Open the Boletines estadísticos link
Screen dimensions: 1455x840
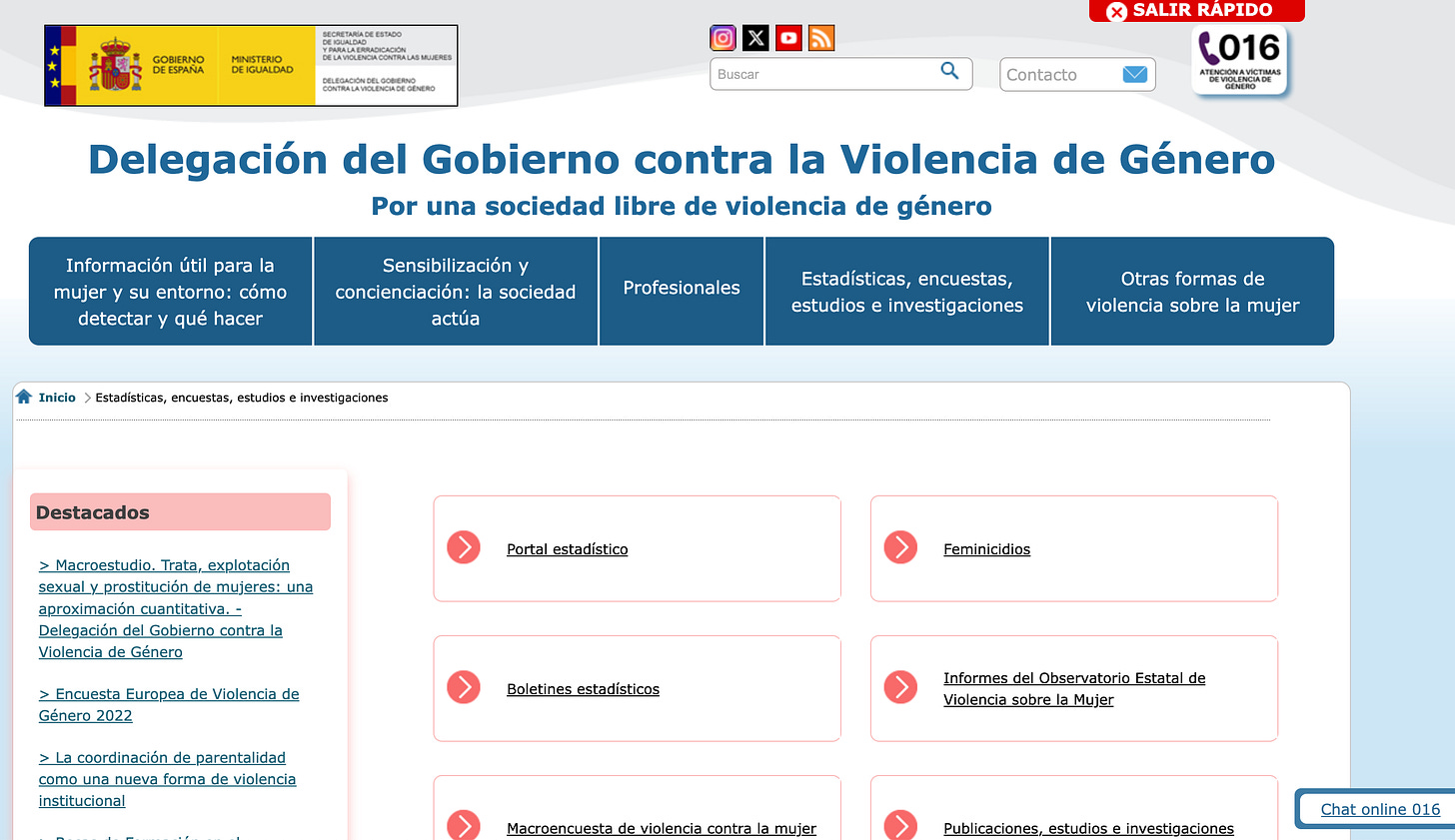(583, 689)
